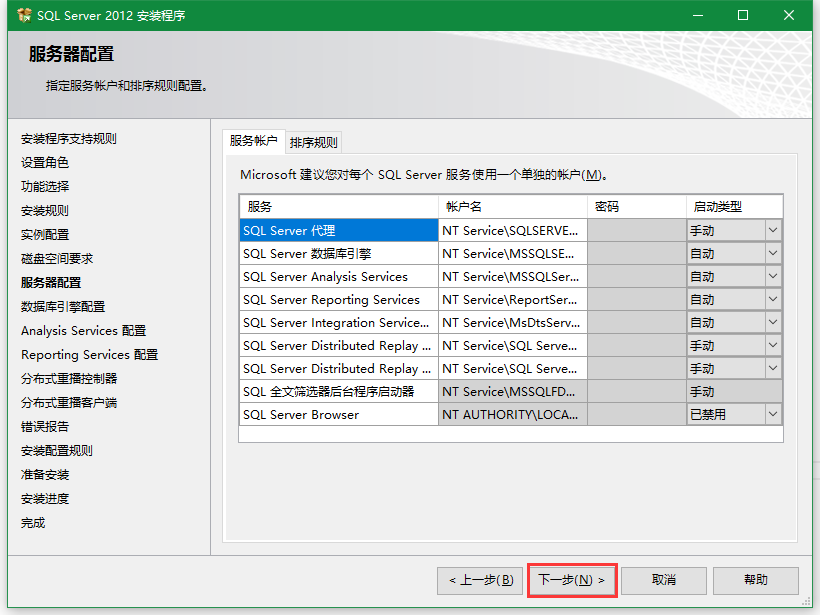Close the SQL Server 2012 setup window
This screenshot has width=820, height=615.
tap(790, 15)
